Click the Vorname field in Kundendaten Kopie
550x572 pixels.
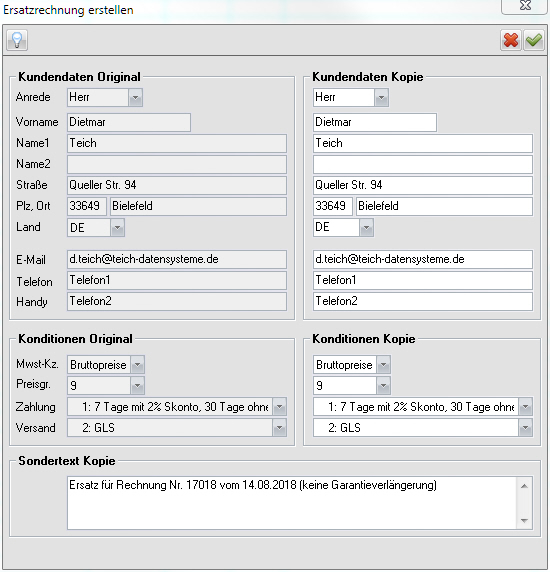[375, 122]
